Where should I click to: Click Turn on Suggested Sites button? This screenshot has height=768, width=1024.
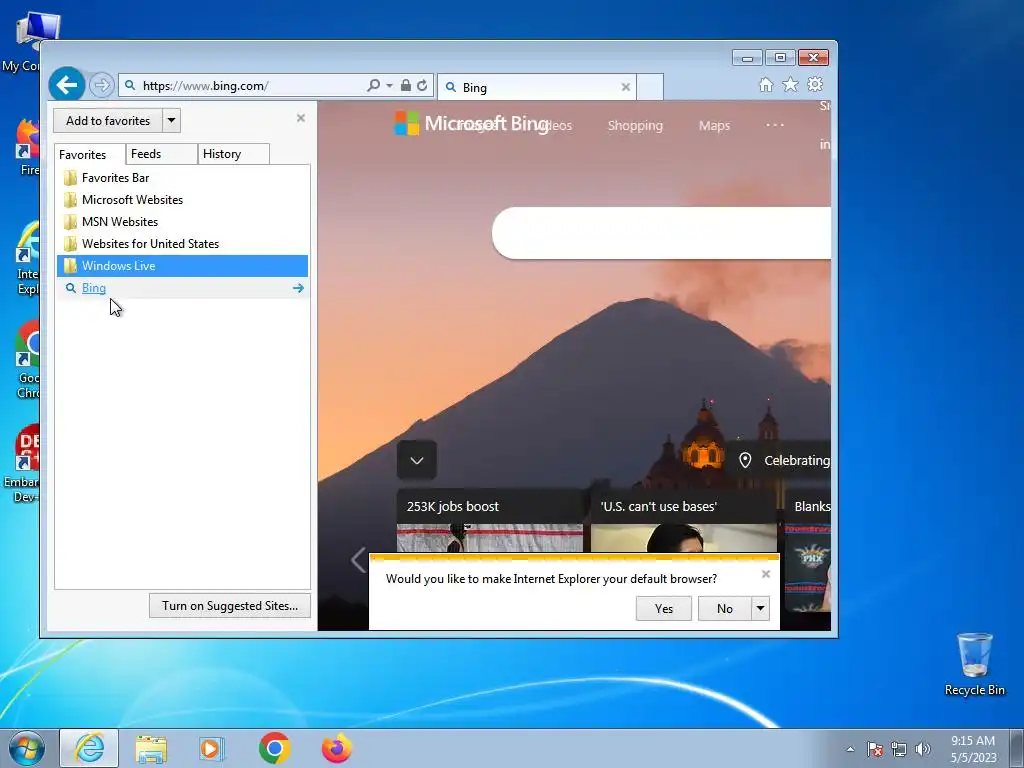click(x=230, y=606)
